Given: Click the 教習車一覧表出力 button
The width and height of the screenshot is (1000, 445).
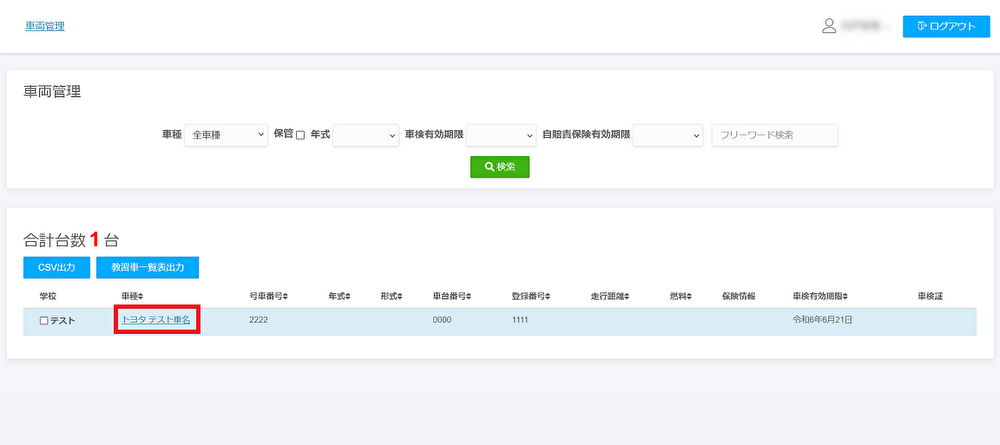Looking at the screenshot, I should coord(147,267).
